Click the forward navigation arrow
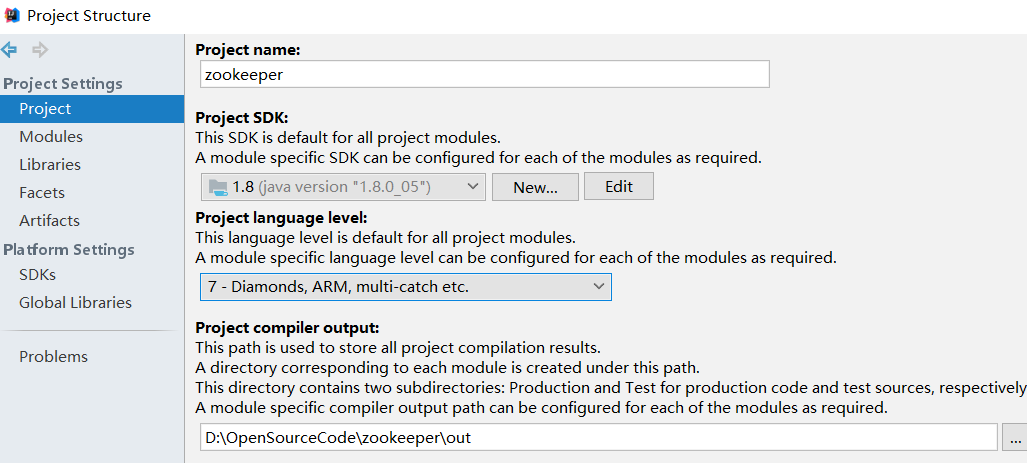 (x=40, y=49)
